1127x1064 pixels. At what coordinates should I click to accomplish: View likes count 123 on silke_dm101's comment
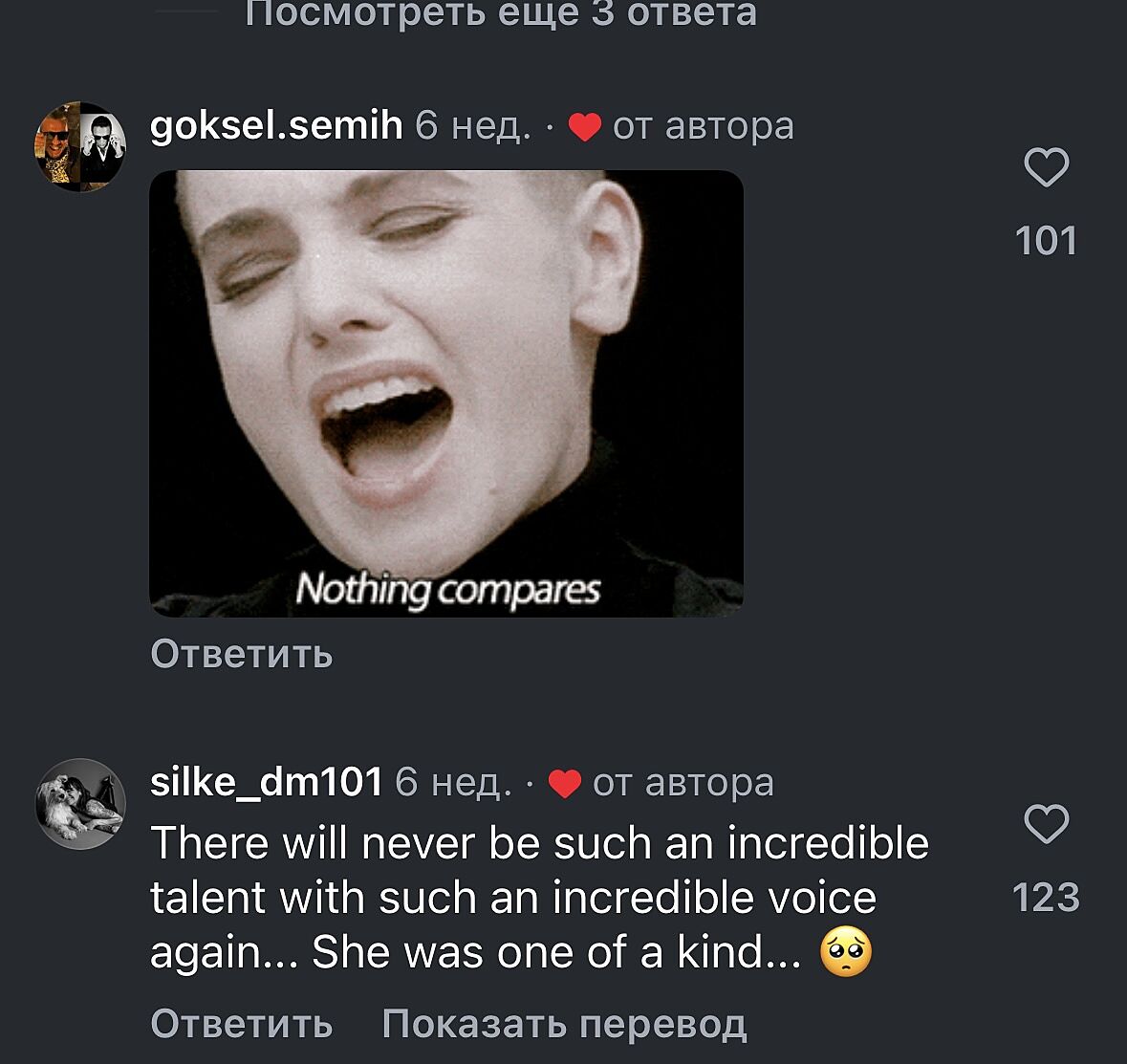tap(1046, 898)
